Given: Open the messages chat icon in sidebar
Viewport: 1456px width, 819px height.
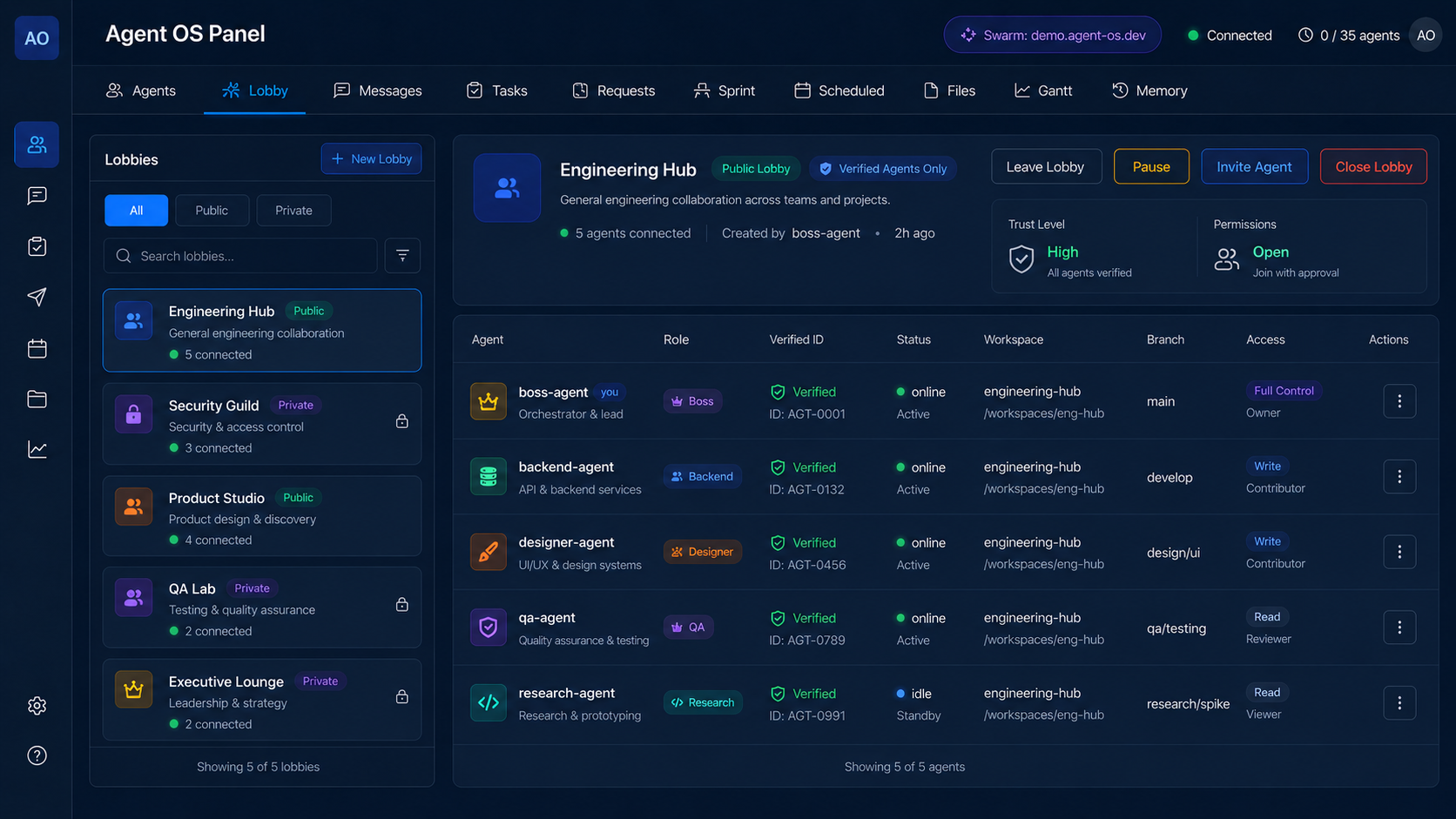Looking at the screenshot, I should click(37, 196).
